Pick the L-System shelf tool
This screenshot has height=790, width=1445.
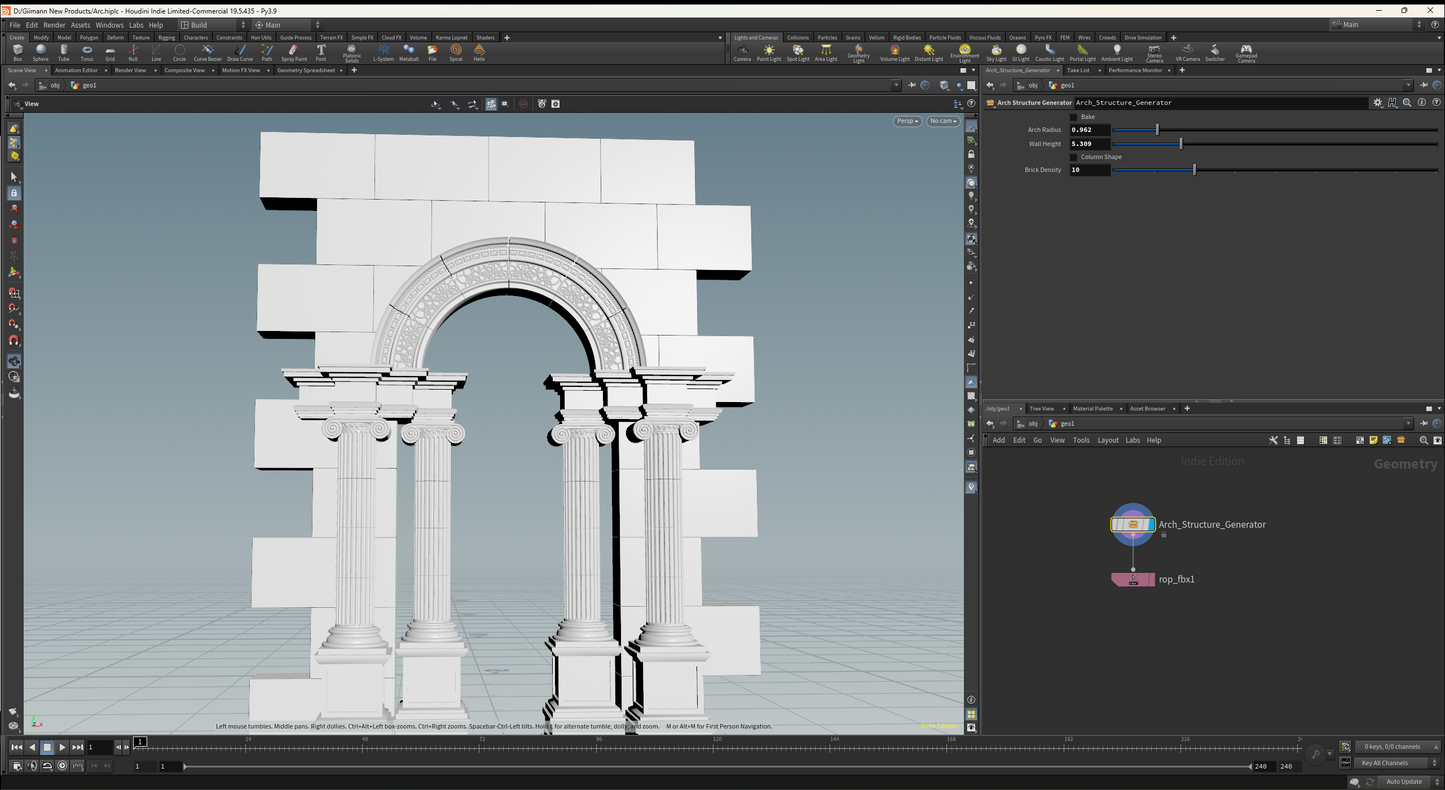point(384,52)
